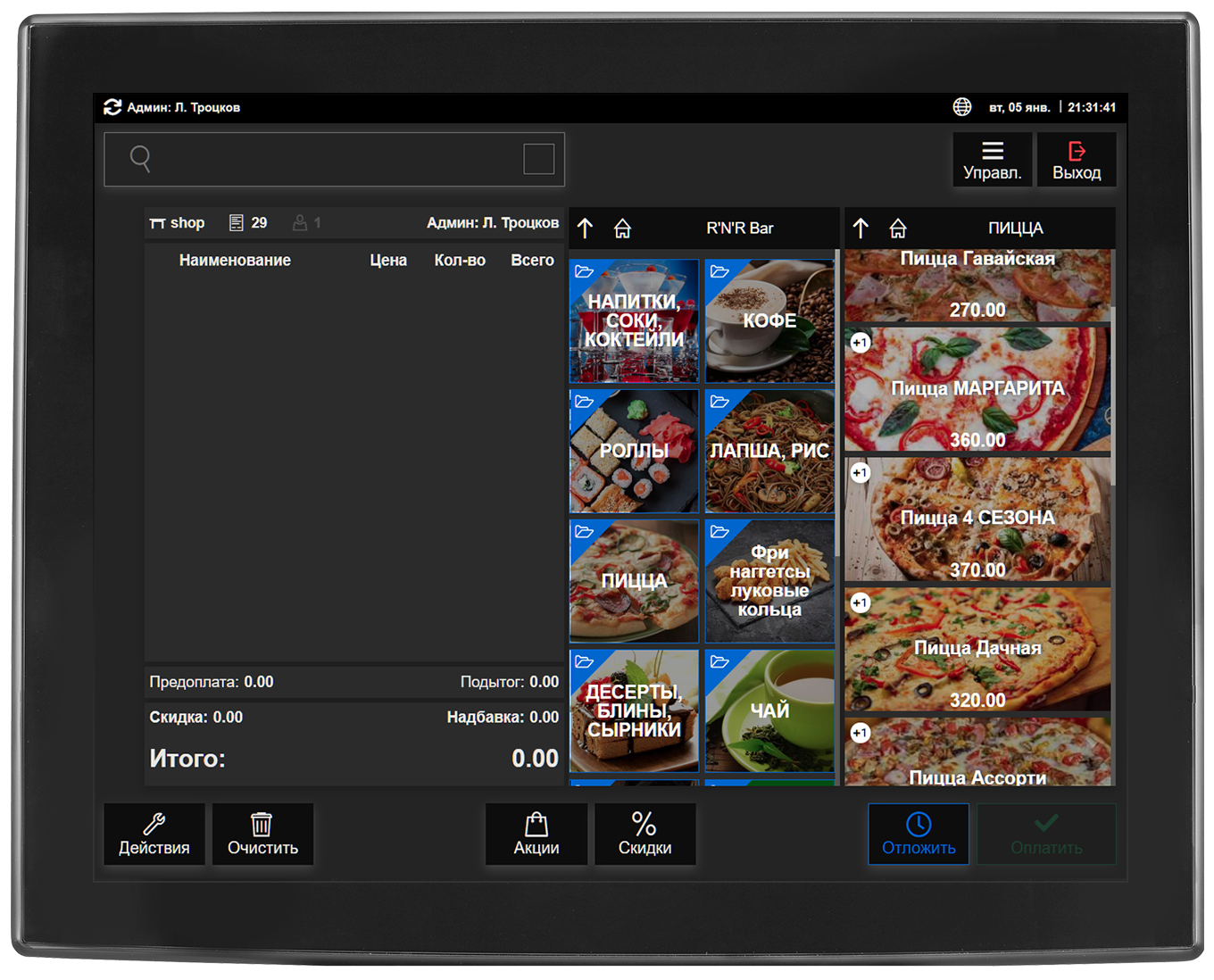Open the Действия actions button

click(x=154, y=835)
